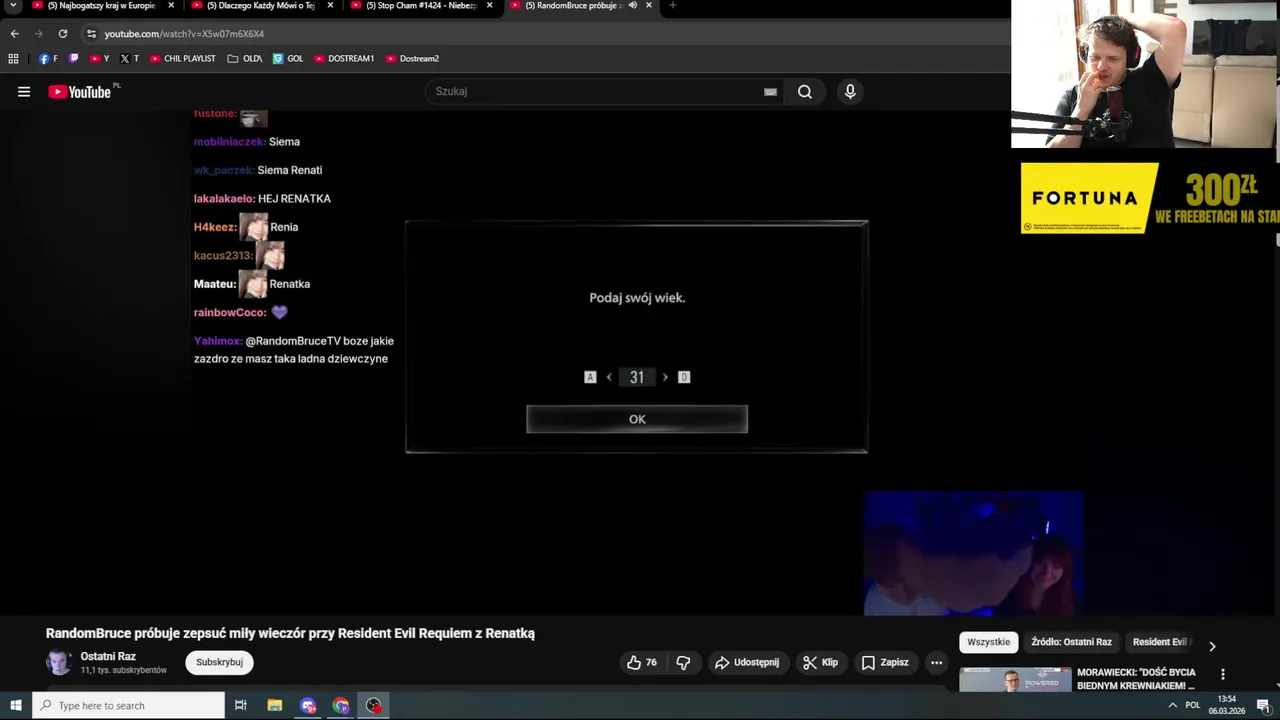Open the YouTube guide hamburger menu
The height and width of the screenshot is (720, 1280).
pyautogui.click(x=24, y=92)
